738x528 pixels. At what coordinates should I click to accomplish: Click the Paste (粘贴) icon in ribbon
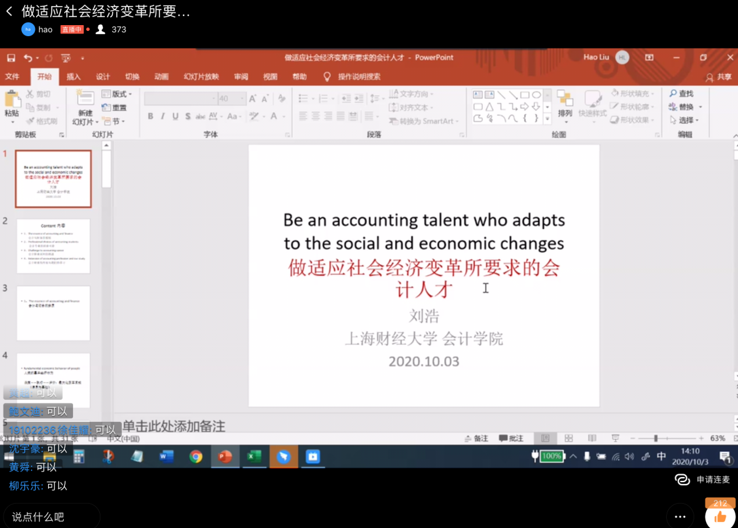tap(13, 103)
